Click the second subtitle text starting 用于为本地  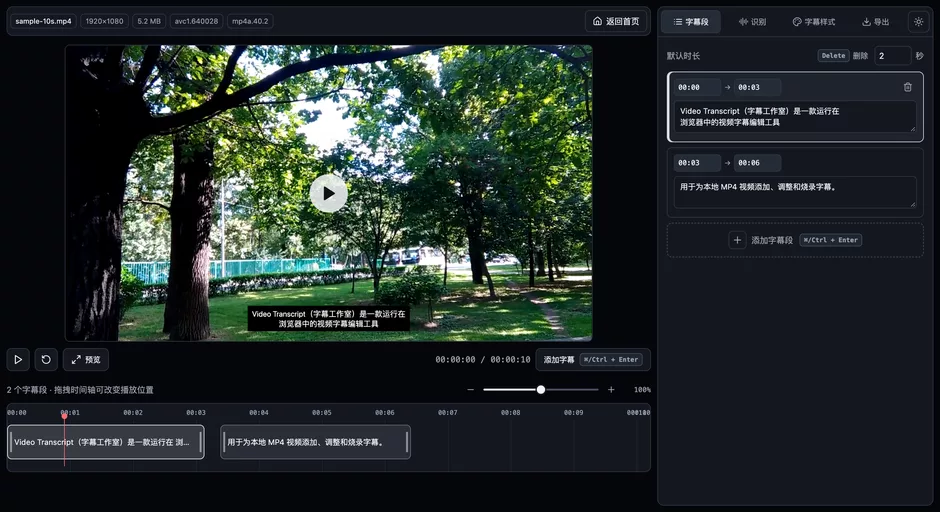[795, 192]
